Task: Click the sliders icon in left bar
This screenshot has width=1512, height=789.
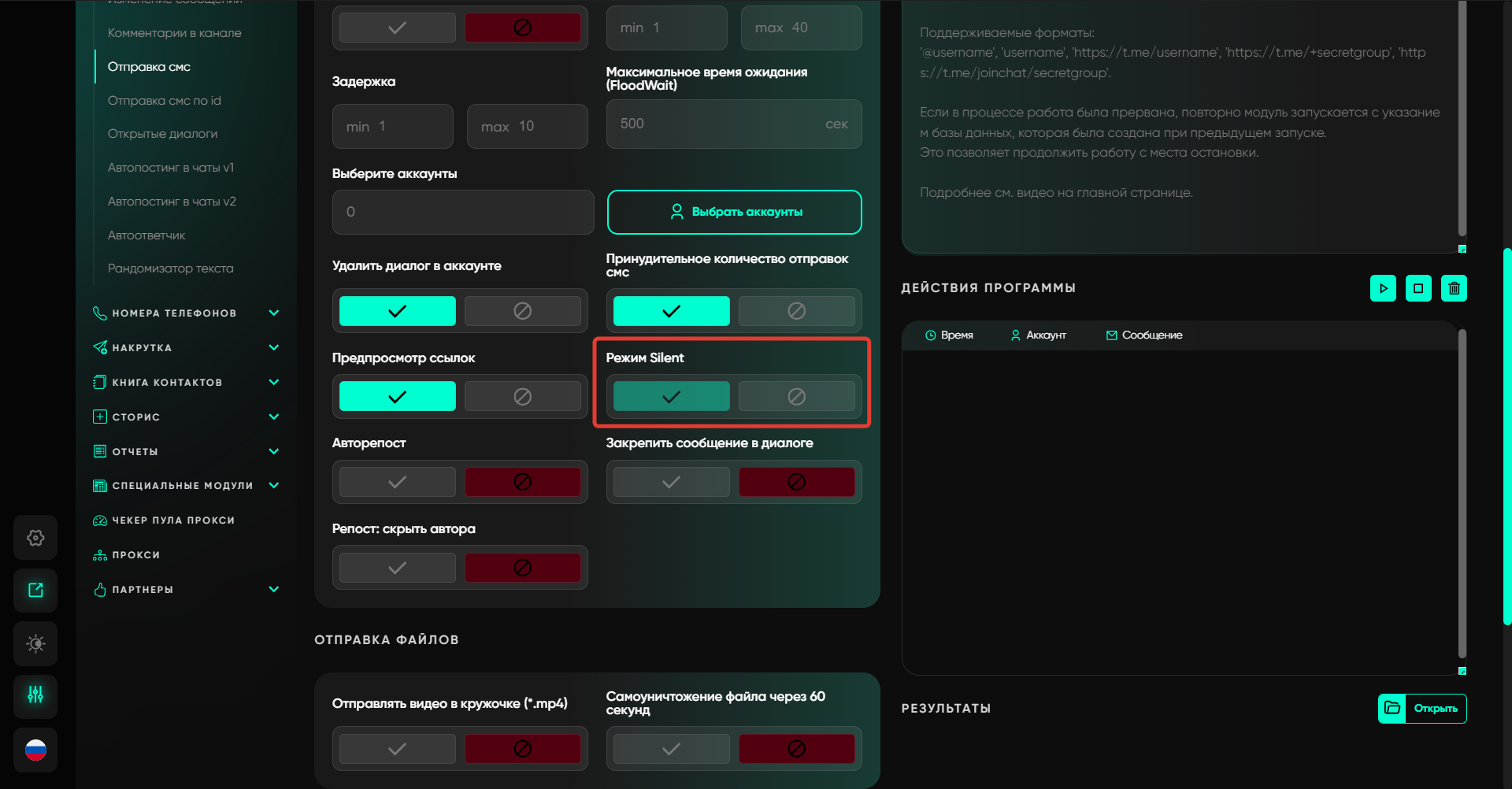Action: [x=35, y=695]
